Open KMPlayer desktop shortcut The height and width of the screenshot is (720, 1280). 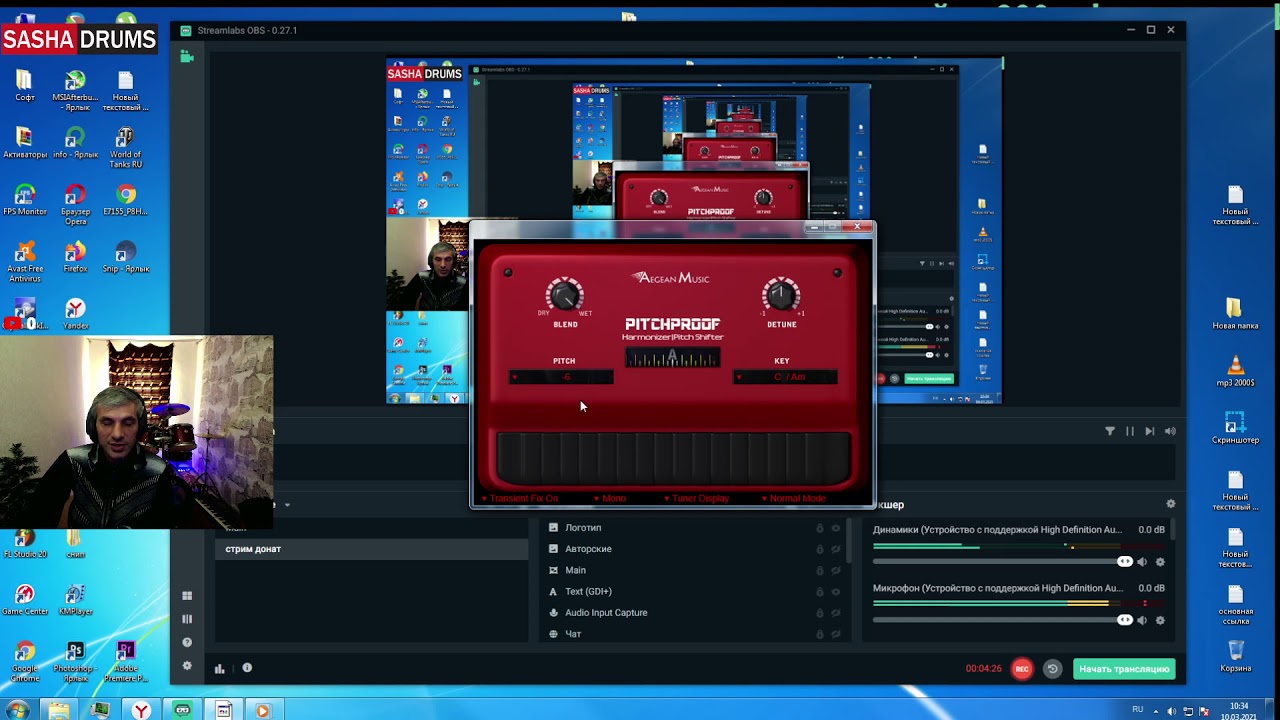(75, 600)
